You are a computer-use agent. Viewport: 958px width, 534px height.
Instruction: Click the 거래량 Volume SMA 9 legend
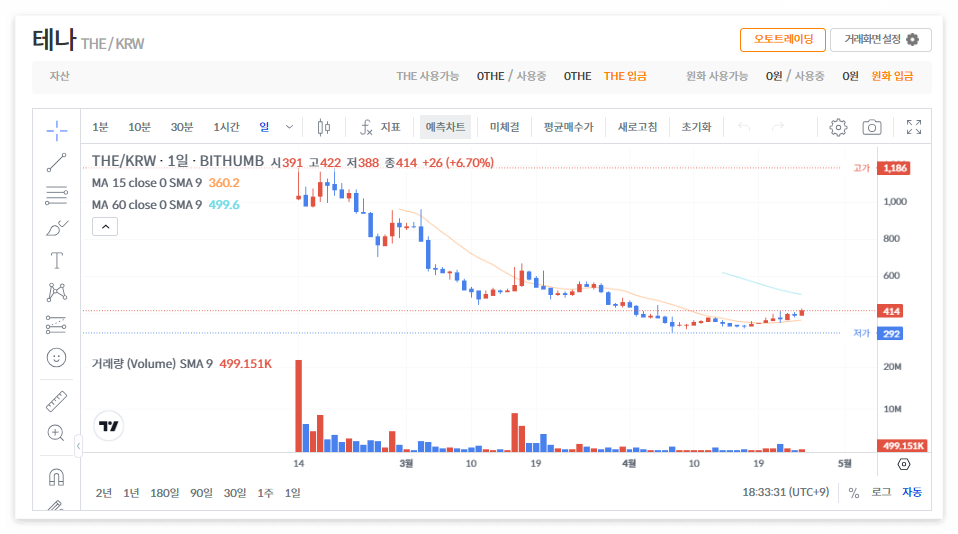tap(181, 364)
